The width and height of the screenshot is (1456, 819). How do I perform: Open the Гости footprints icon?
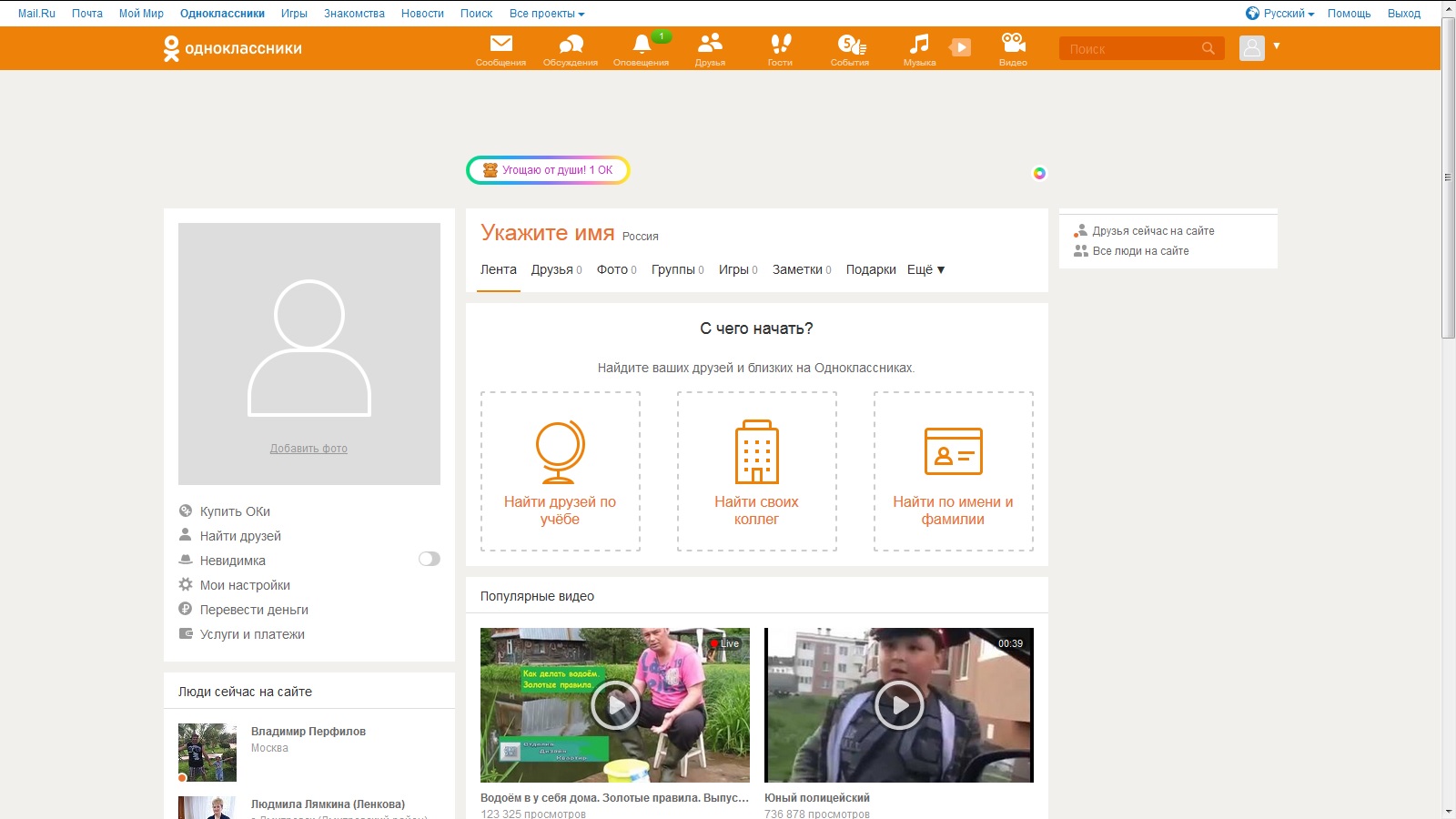tap(781, 44)
